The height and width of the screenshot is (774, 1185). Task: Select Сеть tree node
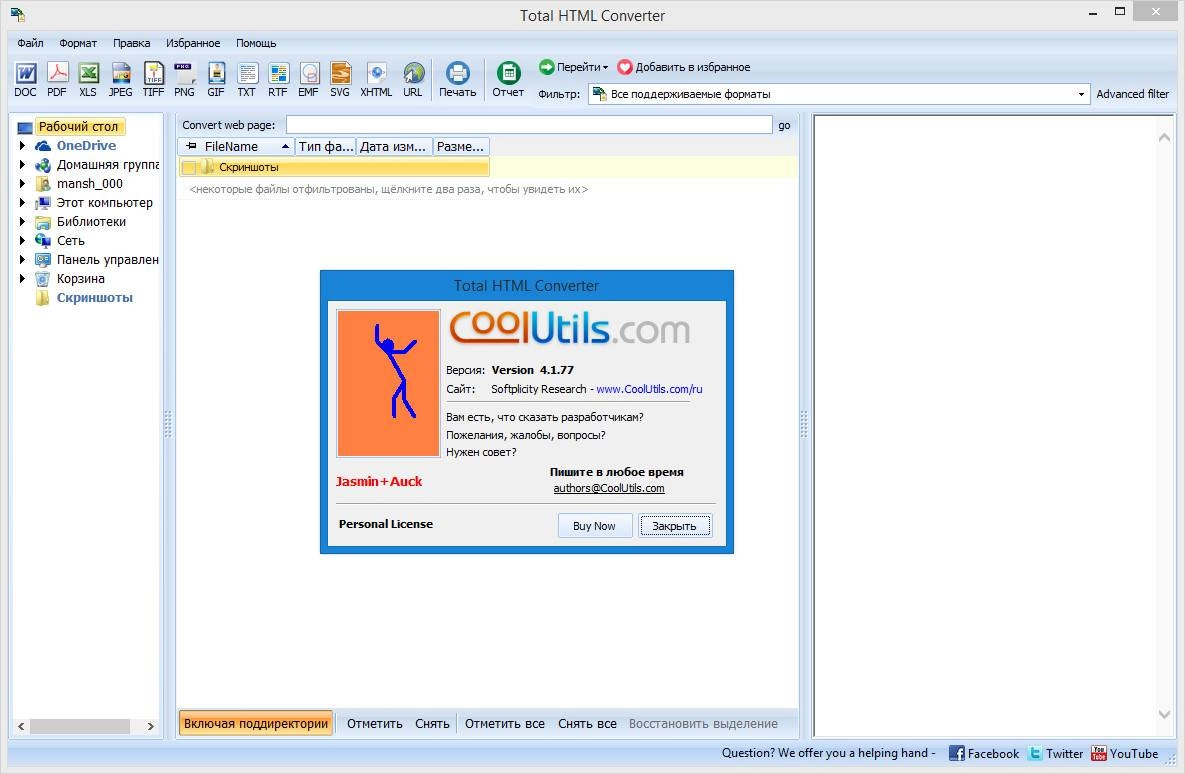pyautogui.click(x=70, y=241)
